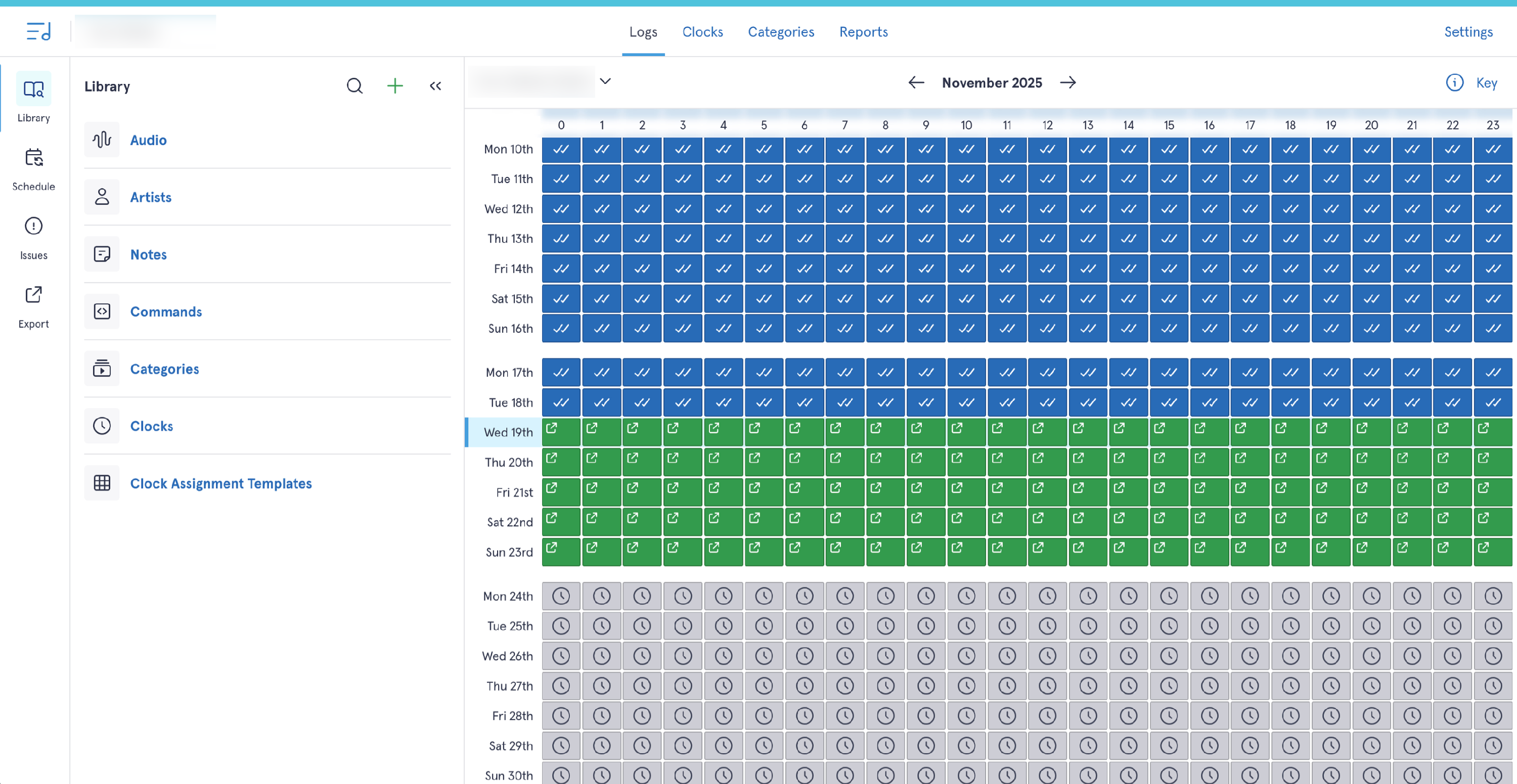The height and width of the screenshot is (784, 1517).
Task: Go to next month arrow
Action: (1067, 82)
